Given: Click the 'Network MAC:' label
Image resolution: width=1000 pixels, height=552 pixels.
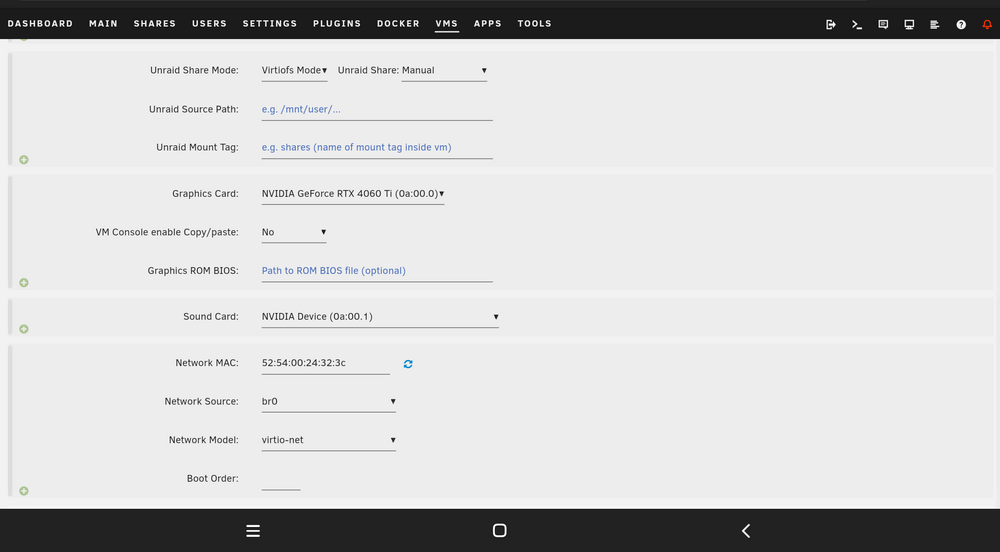Looking at the screenshot, I should pyautogui.click(x=207, y=363).
